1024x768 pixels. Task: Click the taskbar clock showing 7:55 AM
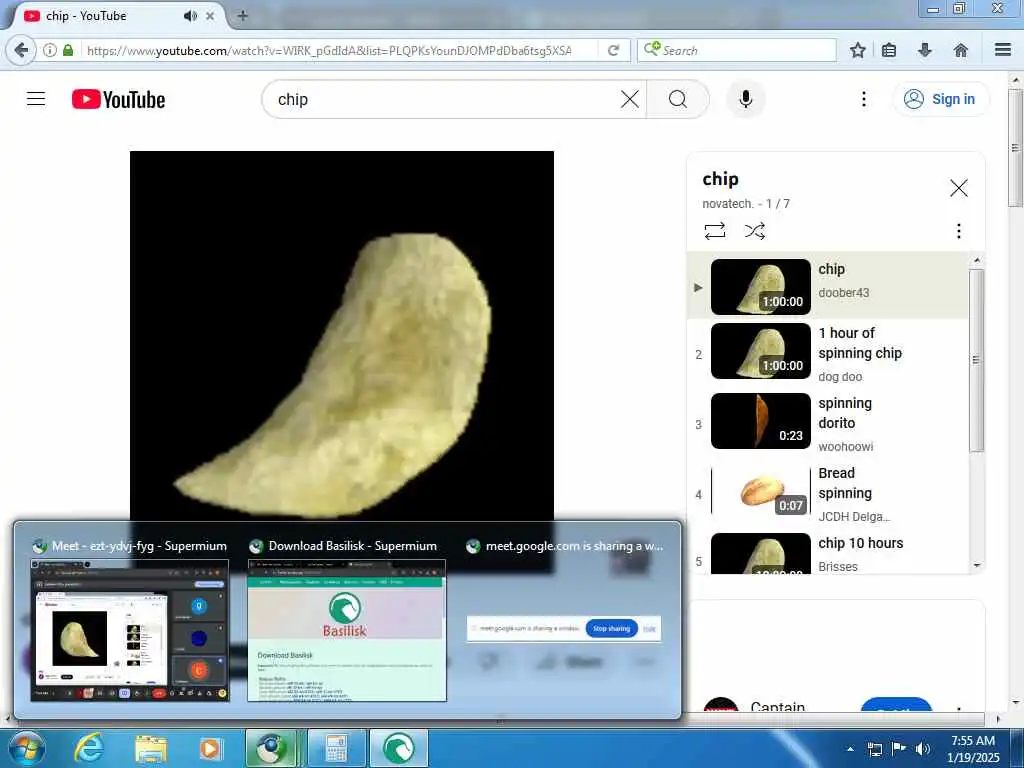(x=973, y=749)
